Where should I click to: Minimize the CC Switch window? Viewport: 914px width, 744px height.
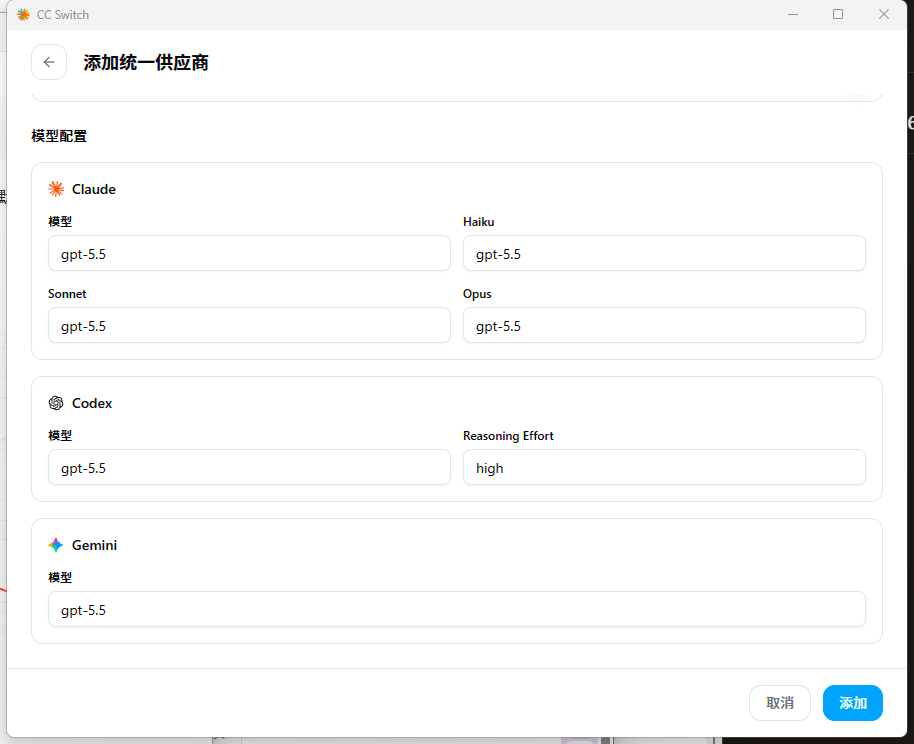click(x=793, y=15)
